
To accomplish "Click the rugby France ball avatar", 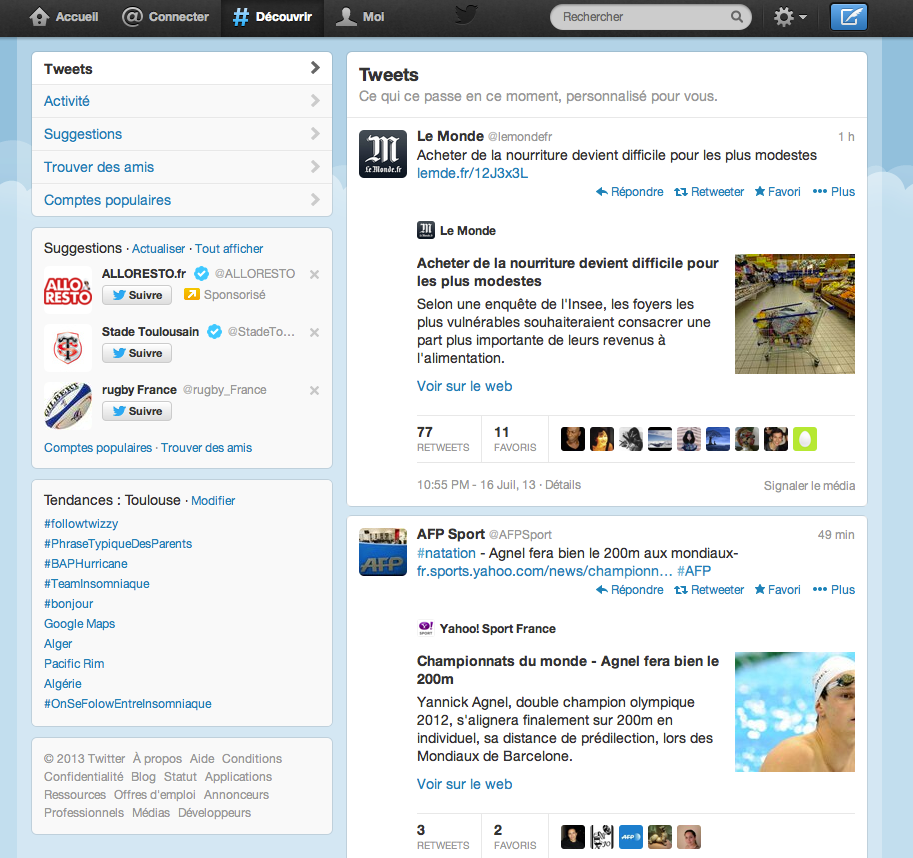I will pos(68,406).
